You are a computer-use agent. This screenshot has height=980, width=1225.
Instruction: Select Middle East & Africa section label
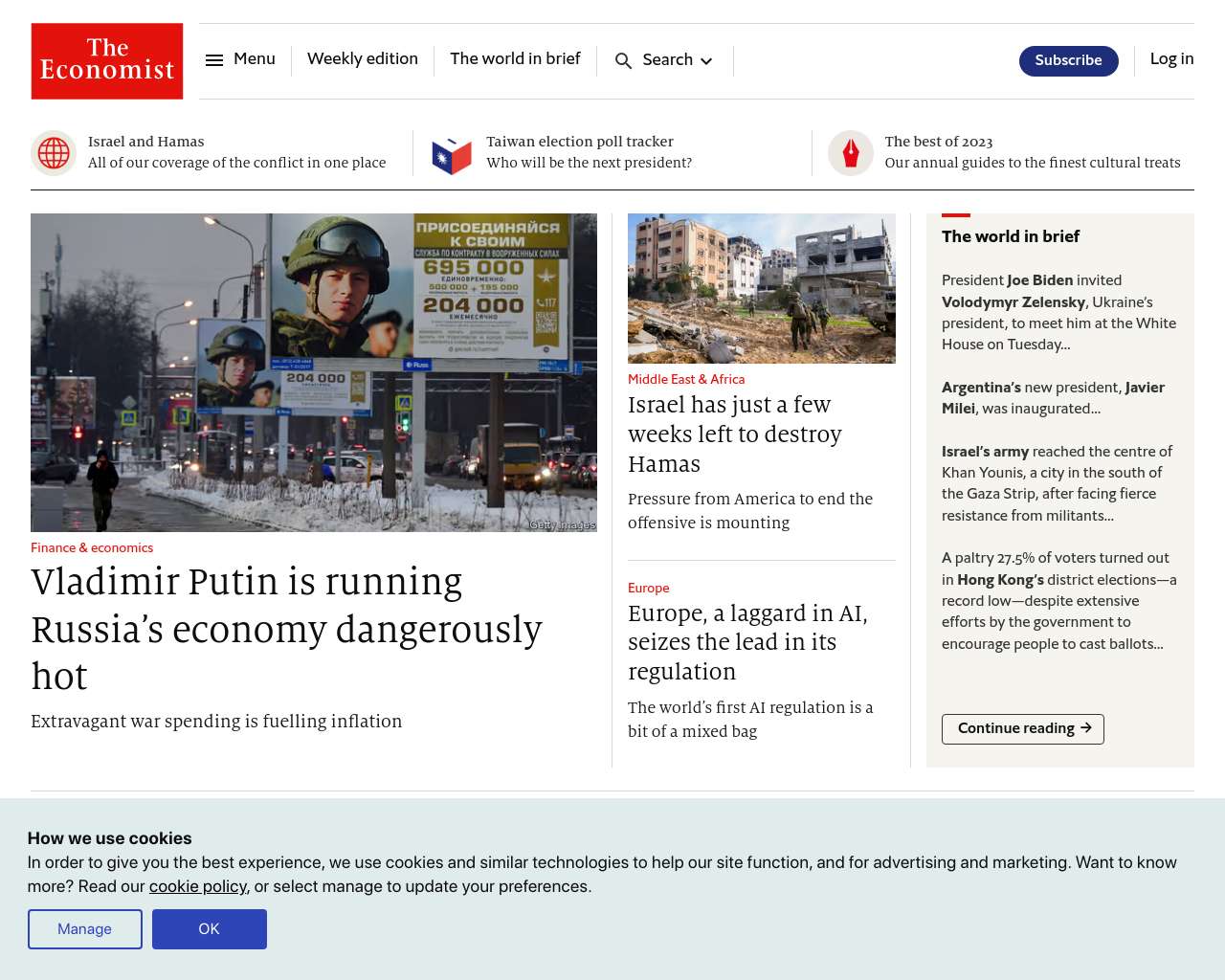click(686, 379)
